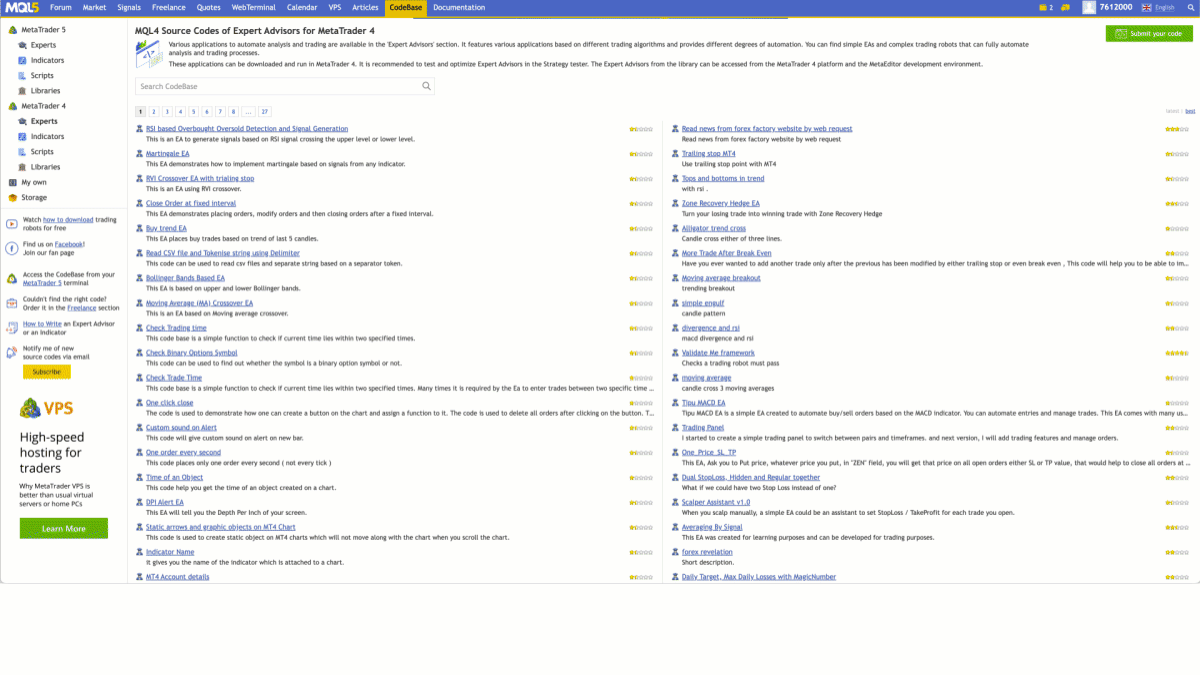Screen dimensions: 1200x675
Task: Click the EA icon beside Trading Panel
Action: click(675, 428)
